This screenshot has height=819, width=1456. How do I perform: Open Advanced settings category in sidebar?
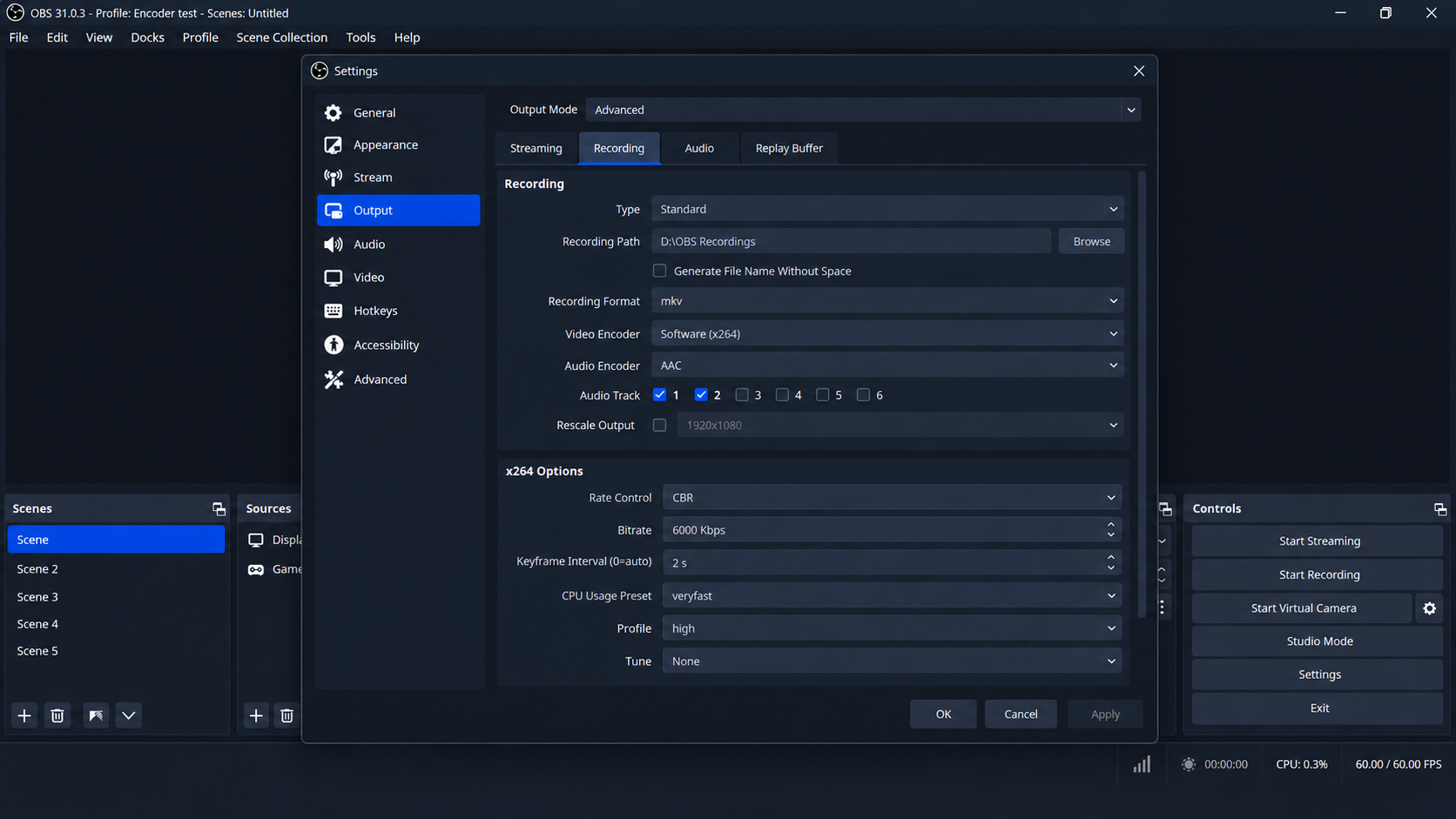(x=398, y=379)
